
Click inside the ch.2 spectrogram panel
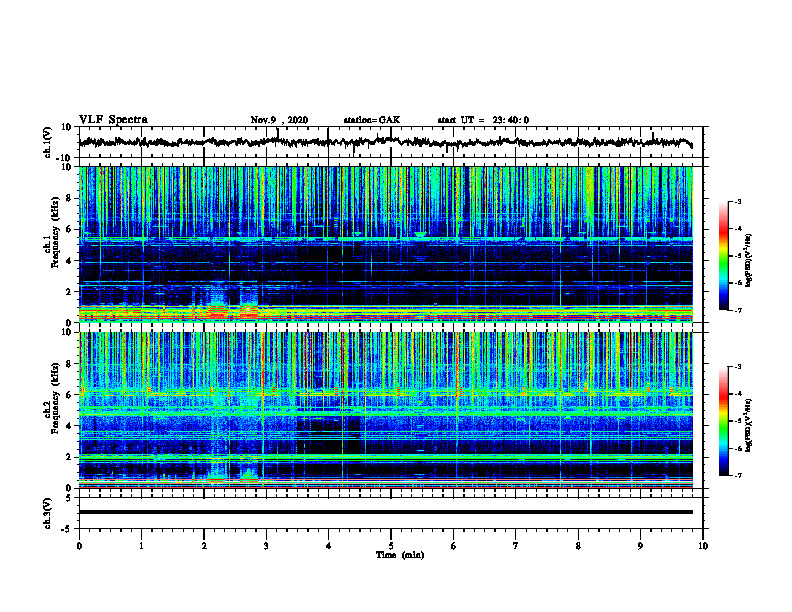coord(386,410)
